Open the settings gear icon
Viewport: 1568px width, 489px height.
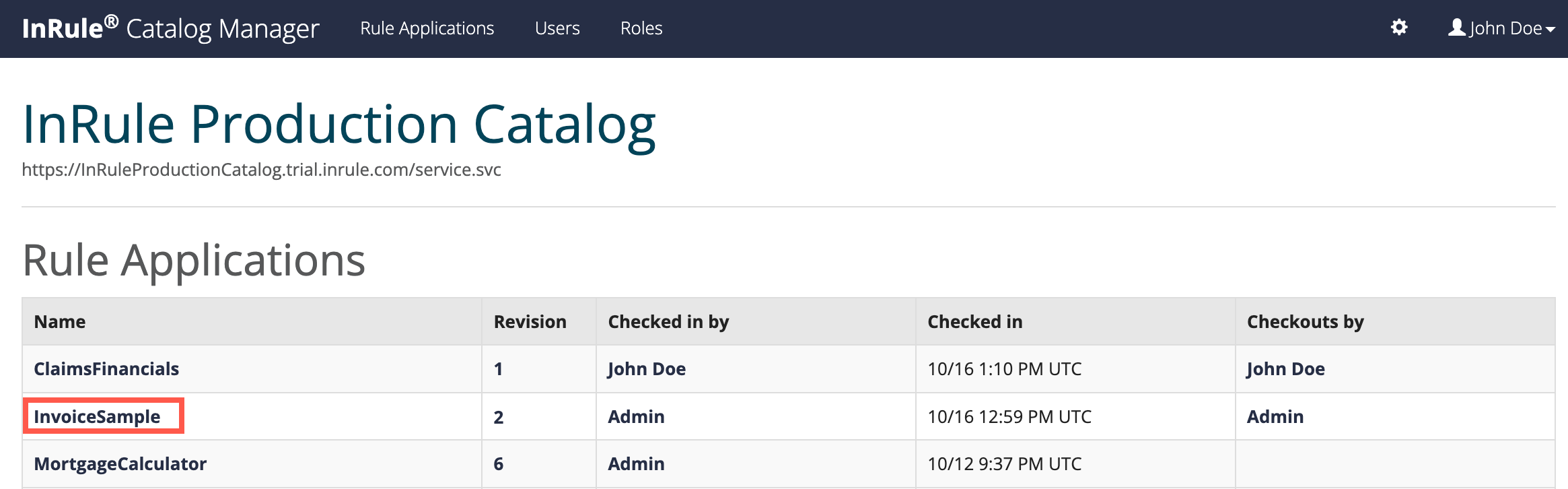pos(1399,28)
